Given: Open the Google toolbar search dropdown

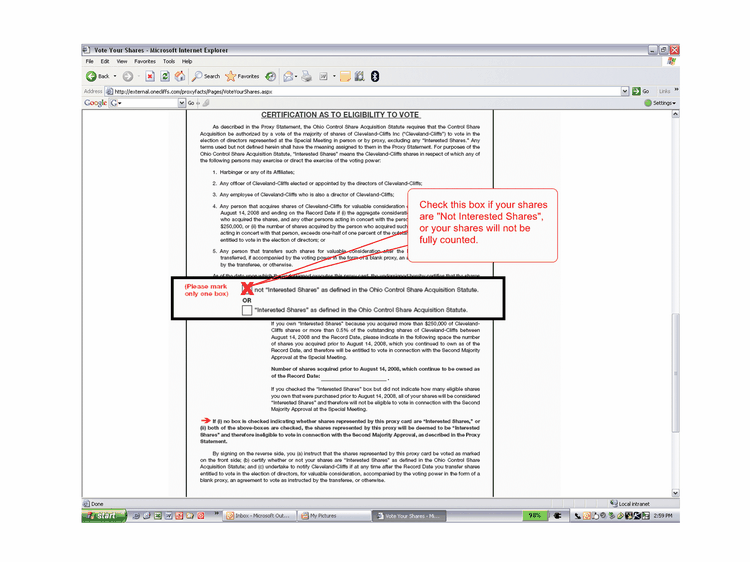Looking at the screenshot, I should (180, 103).
